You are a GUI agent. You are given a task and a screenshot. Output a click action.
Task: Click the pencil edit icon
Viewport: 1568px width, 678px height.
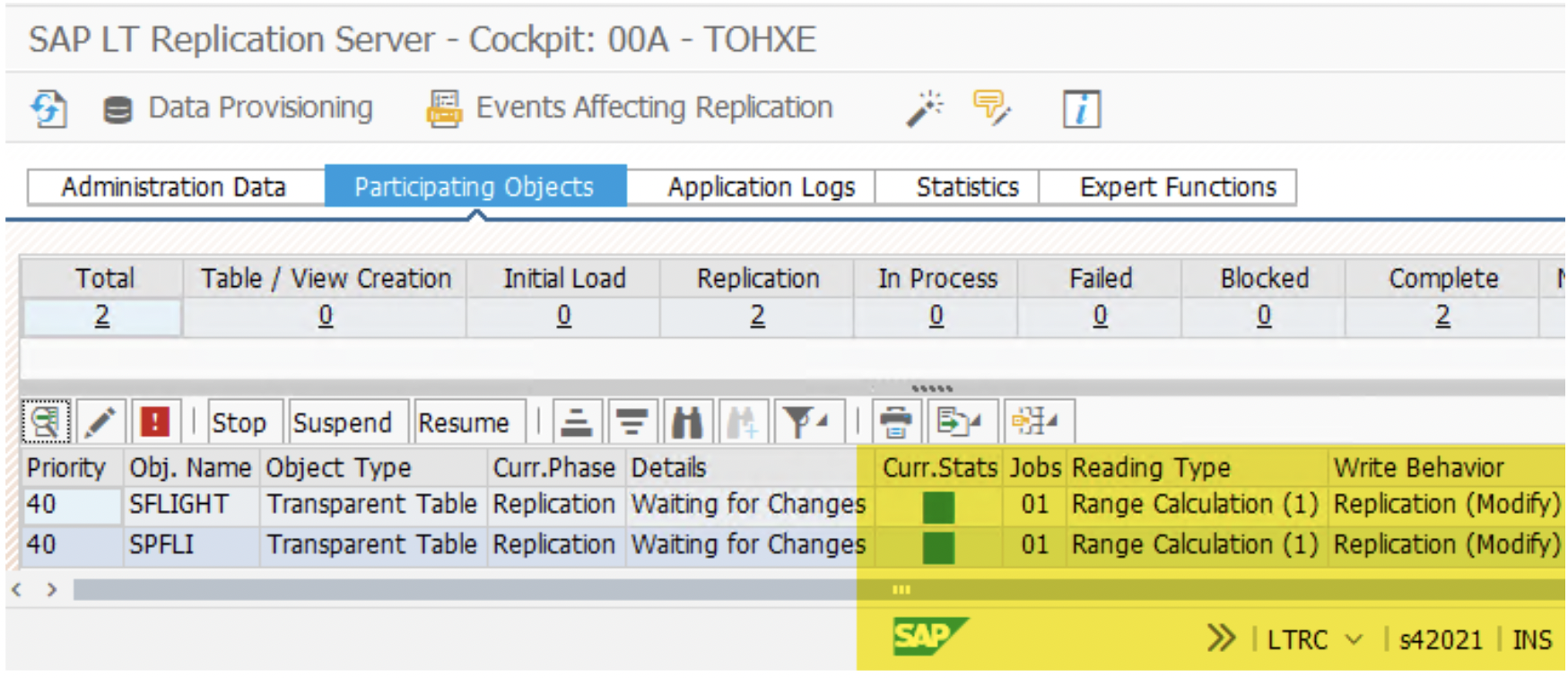click(100, 422)
